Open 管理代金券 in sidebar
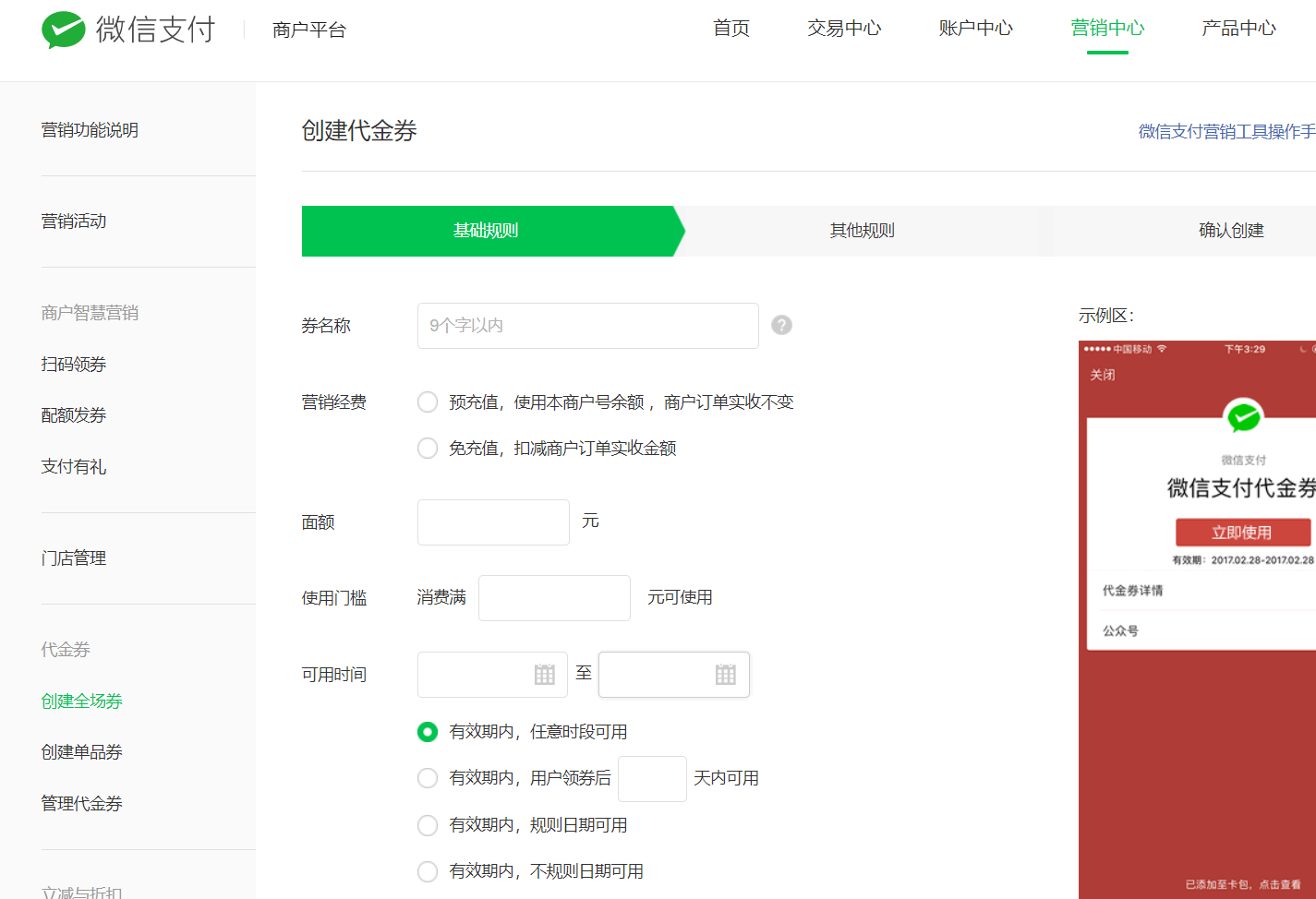 (82, 804)
